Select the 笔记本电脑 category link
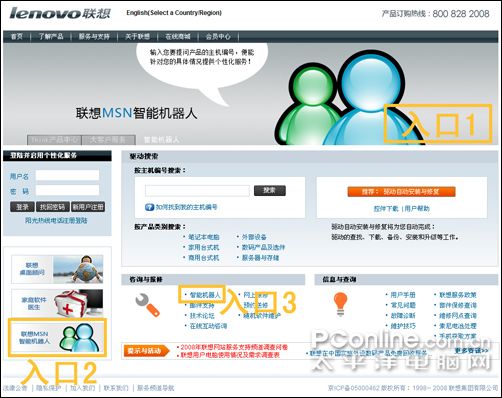 (x=204, y=237)
